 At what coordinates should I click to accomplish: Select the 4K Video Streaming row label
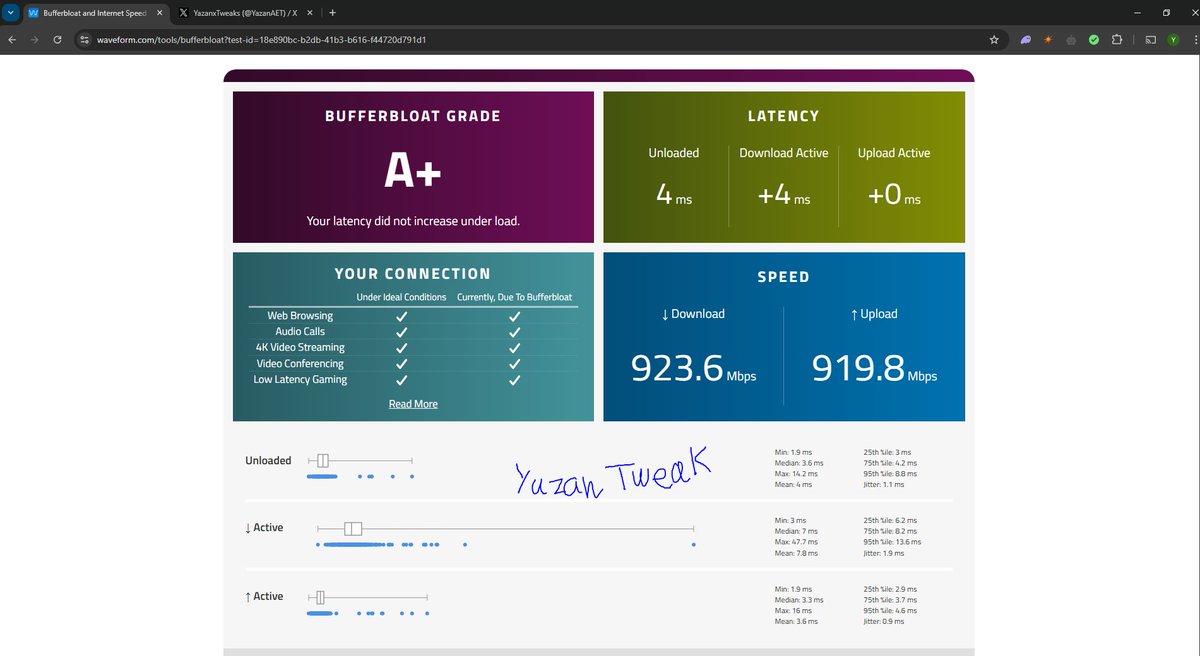[300, 348]
